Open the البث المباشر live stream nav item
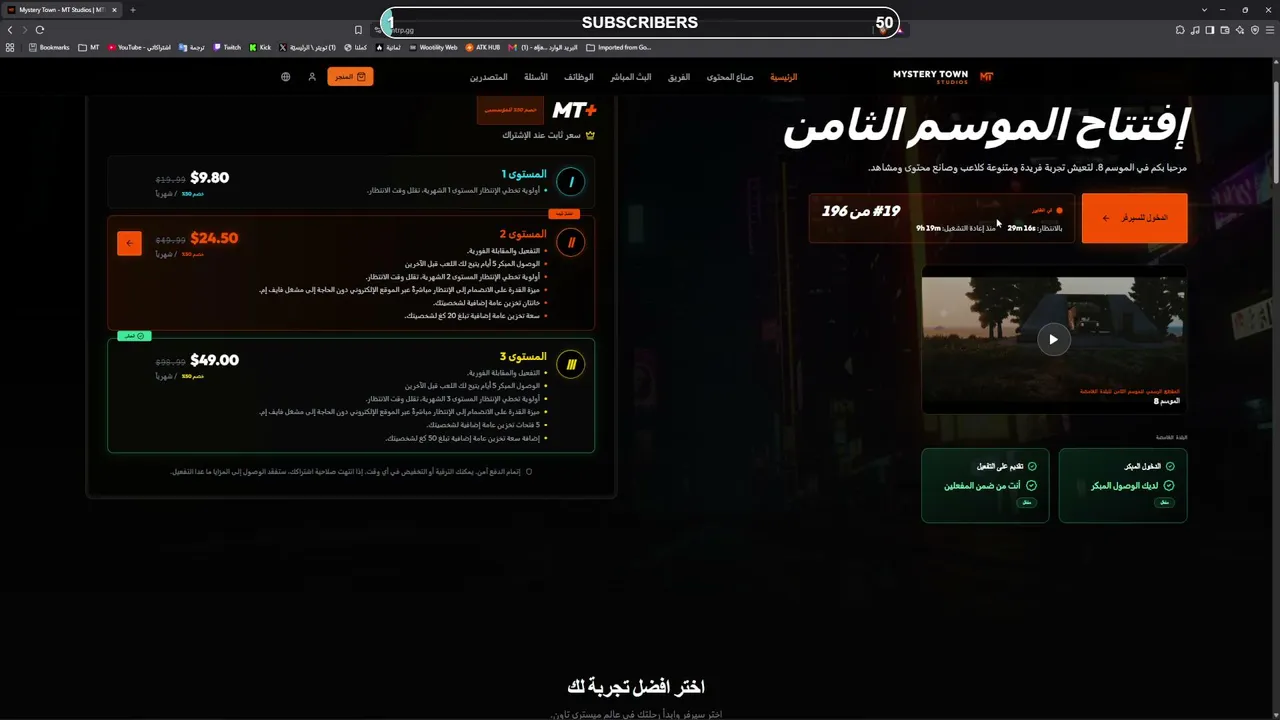Viewport: 1280px width, 720px height. pos(631,77)
